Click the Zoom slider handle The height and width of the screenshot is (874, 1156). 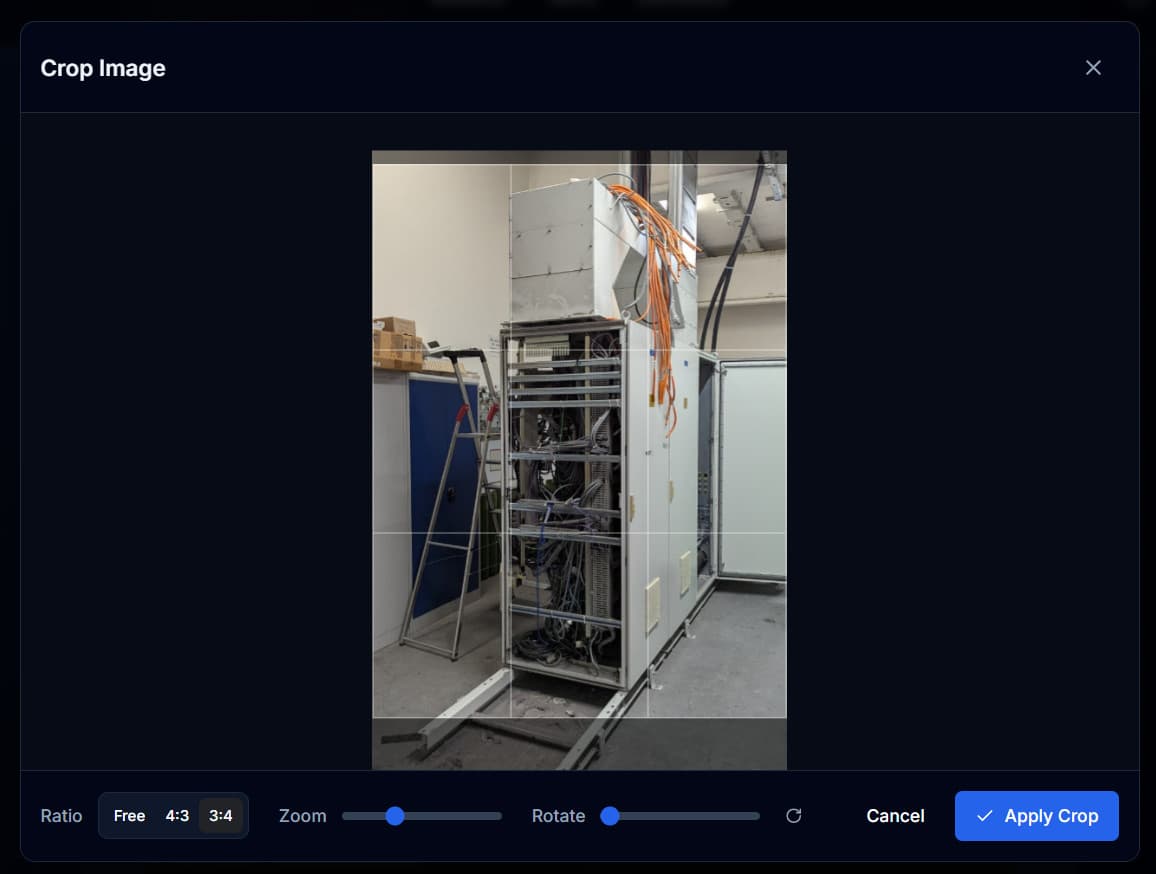point(395,816)
